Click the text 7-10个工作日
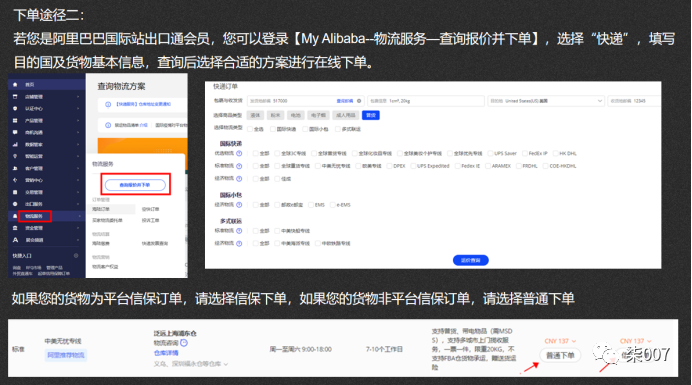 (x=384, y=349)
